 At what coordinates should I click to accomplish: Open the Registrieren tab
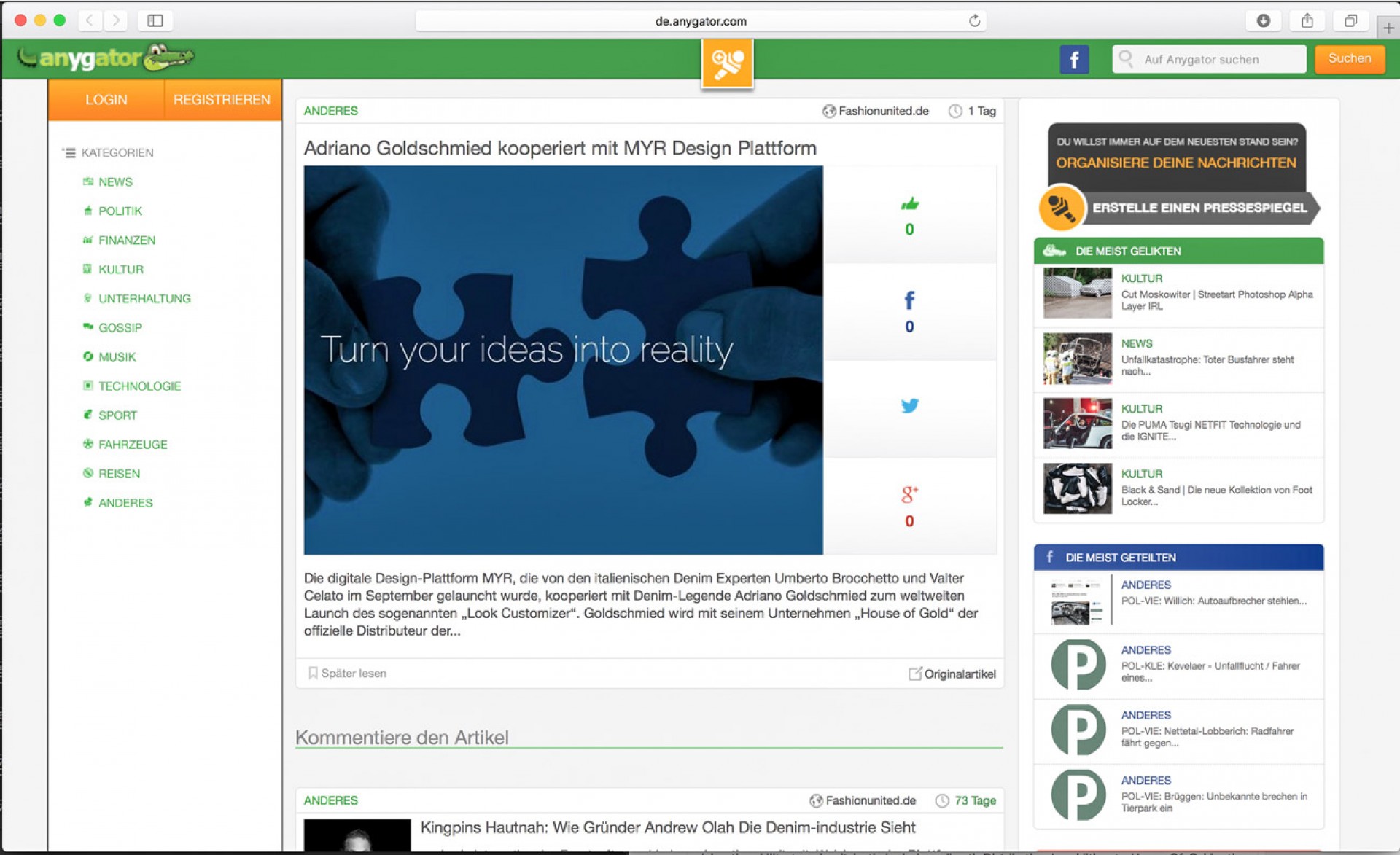222,99
